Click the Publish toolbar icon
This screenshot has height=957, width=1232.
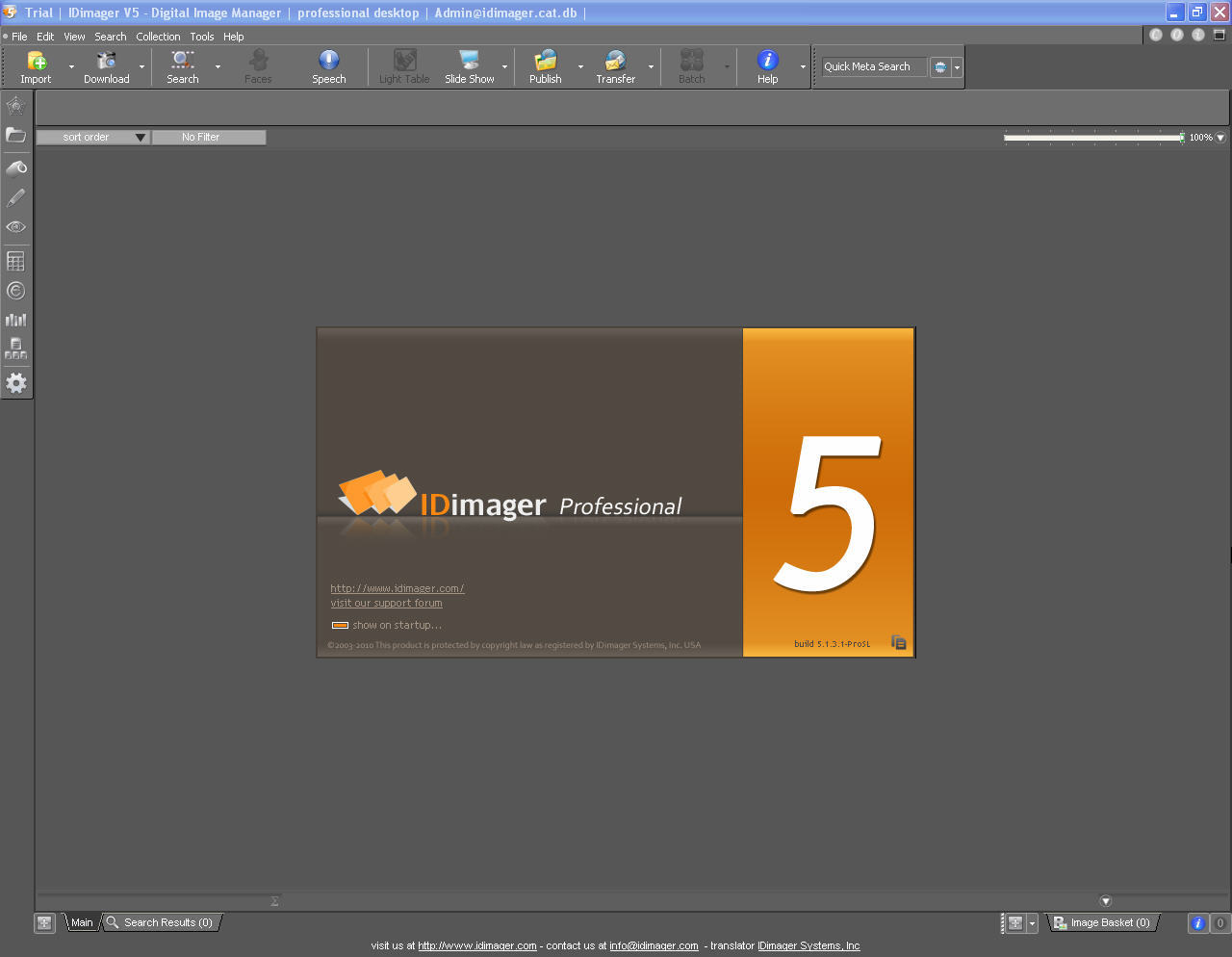pyautogui.click(x=546, y=66)
